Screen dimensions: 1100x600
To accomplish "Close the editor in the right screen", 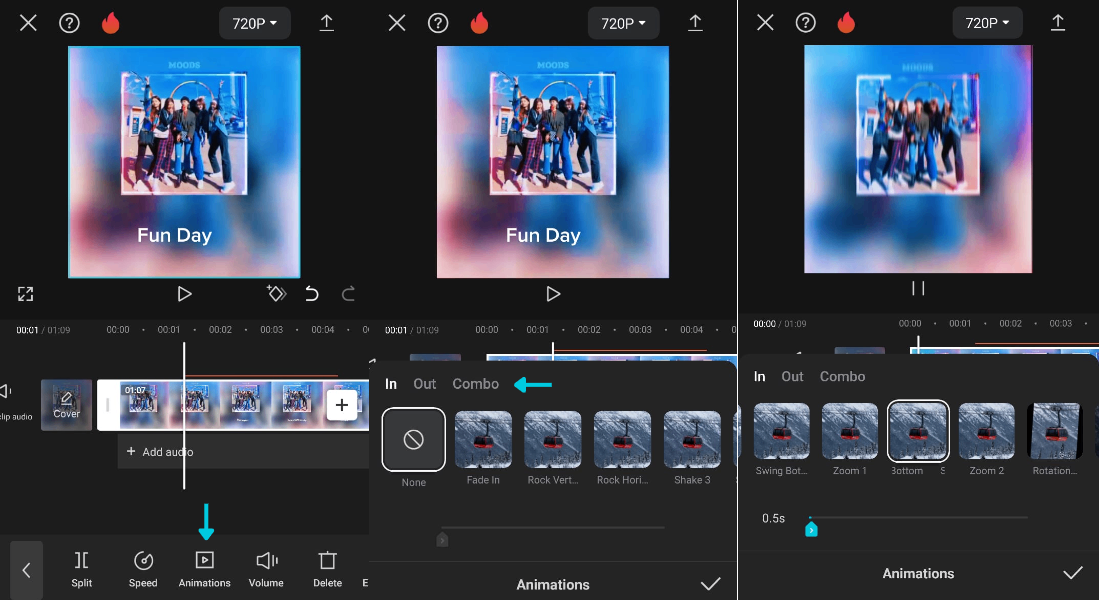I will coord(765,23).
